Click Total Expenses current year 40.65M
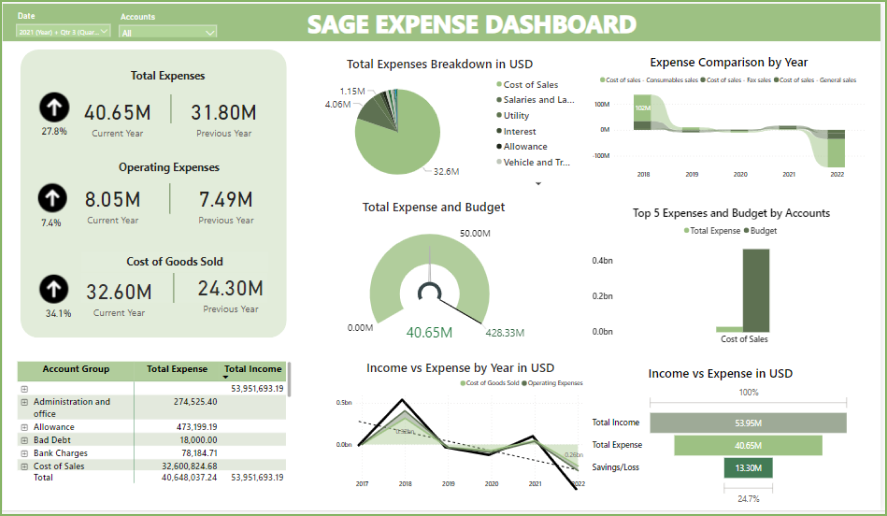 click(118, 113)
